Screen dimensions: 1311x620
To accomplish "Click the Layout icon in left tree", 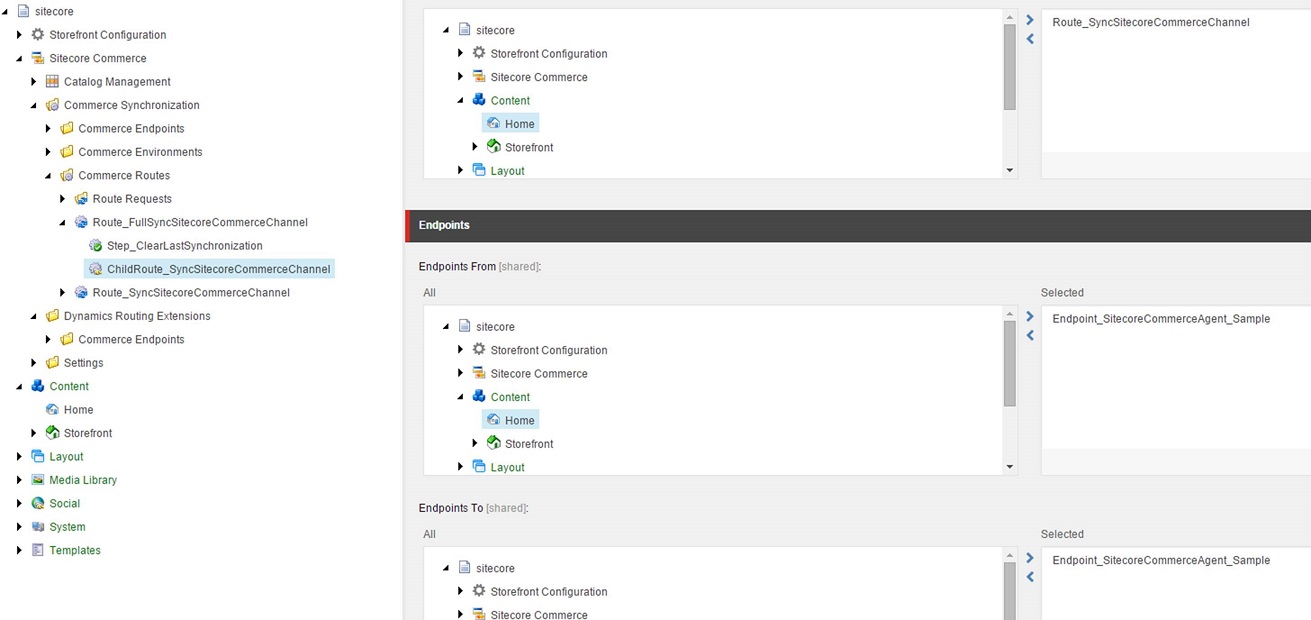I will [x=38, y=456].
